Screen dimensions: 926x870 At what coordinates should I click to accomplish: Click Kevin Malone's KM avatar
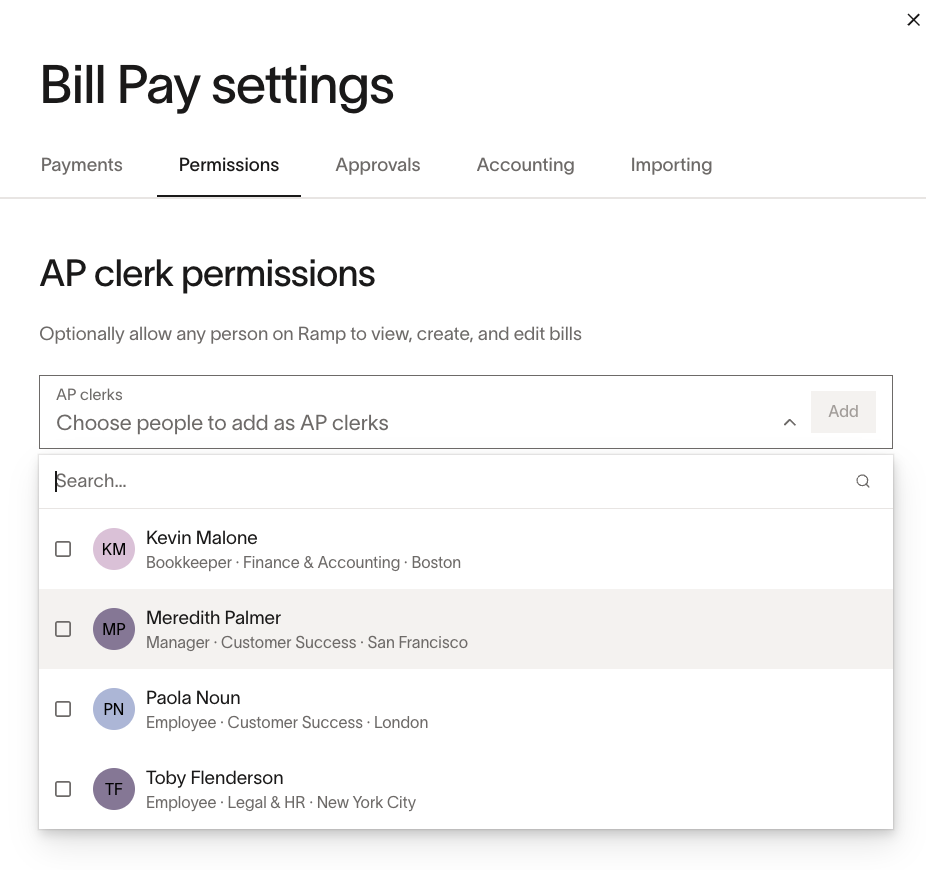tap(113, 549)
